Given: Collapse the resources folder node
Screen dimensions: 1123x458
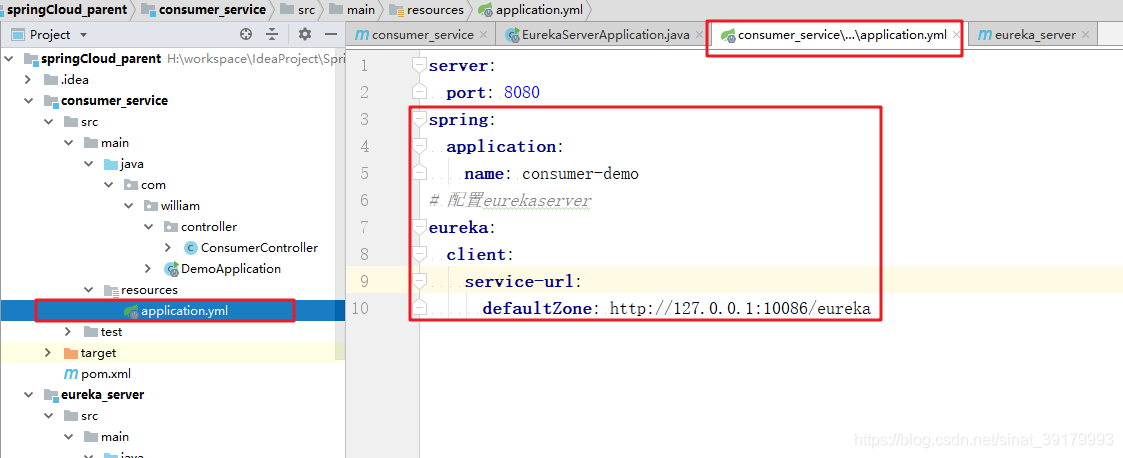Looking at the screenshot, I should pos(88,290).
